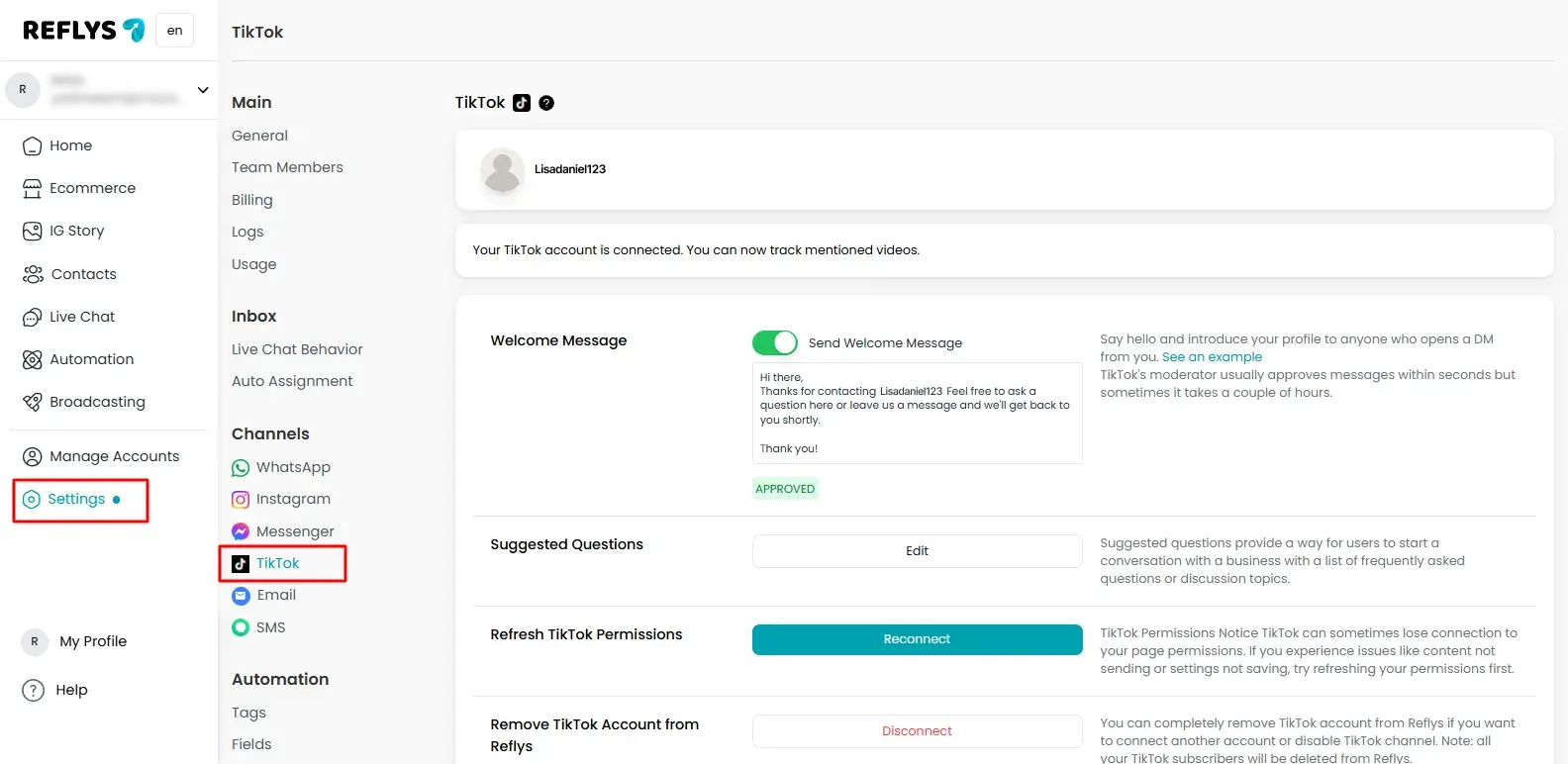Click the Automation icon in sidebar
Viewport: 1568px width, 764px height.
point(32,359)
